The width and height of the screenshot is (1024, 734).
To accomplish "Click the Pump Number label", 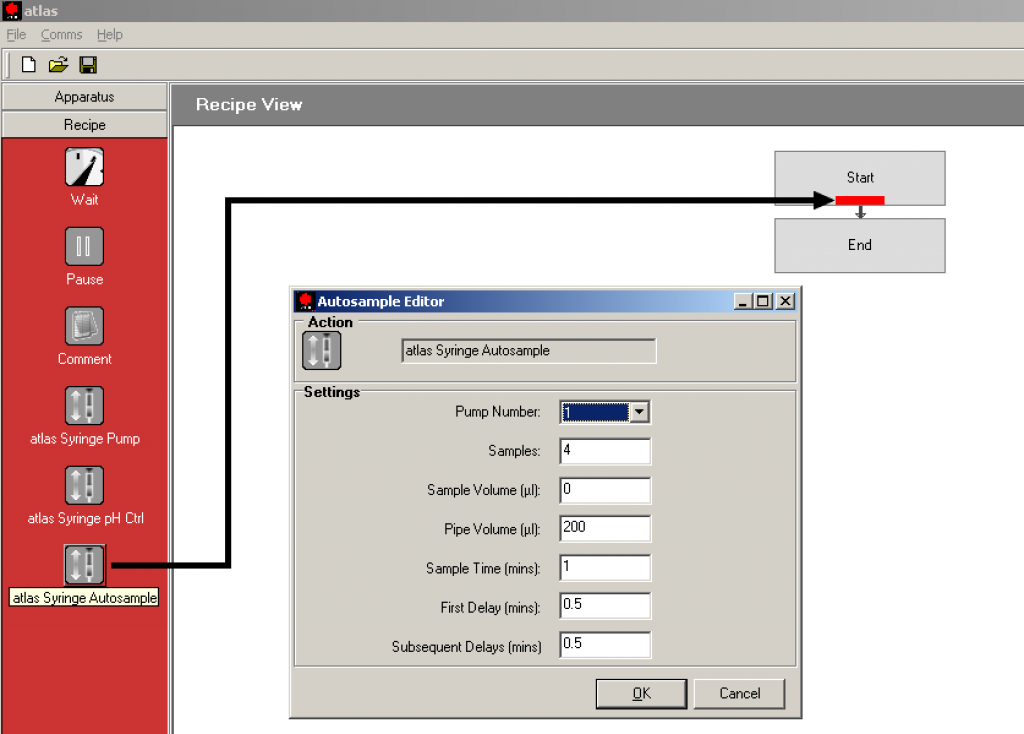I will point(498,412).
